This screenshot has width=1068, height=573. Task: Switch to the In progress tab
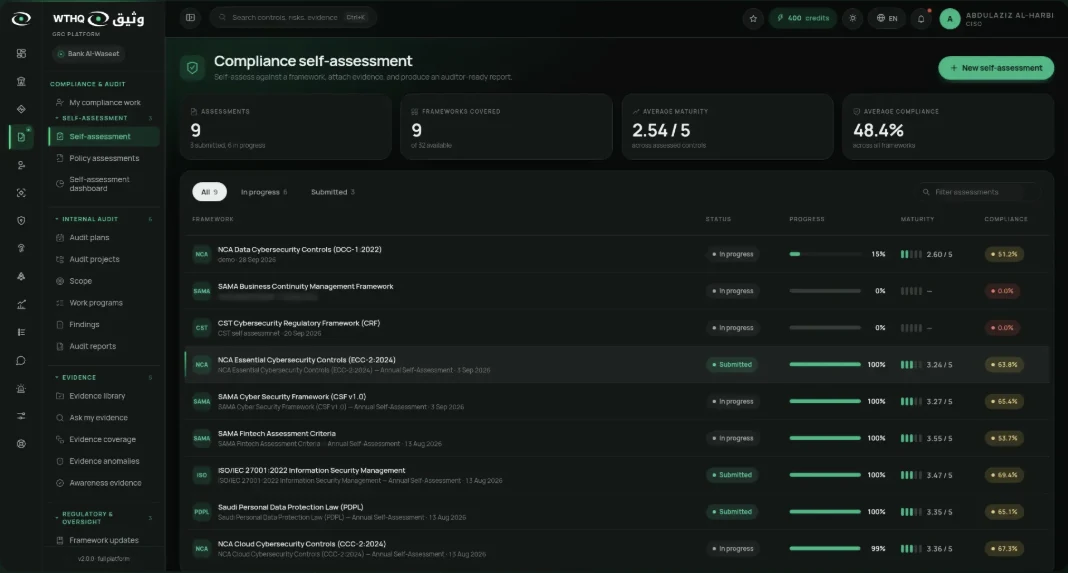tap(264, 192)
